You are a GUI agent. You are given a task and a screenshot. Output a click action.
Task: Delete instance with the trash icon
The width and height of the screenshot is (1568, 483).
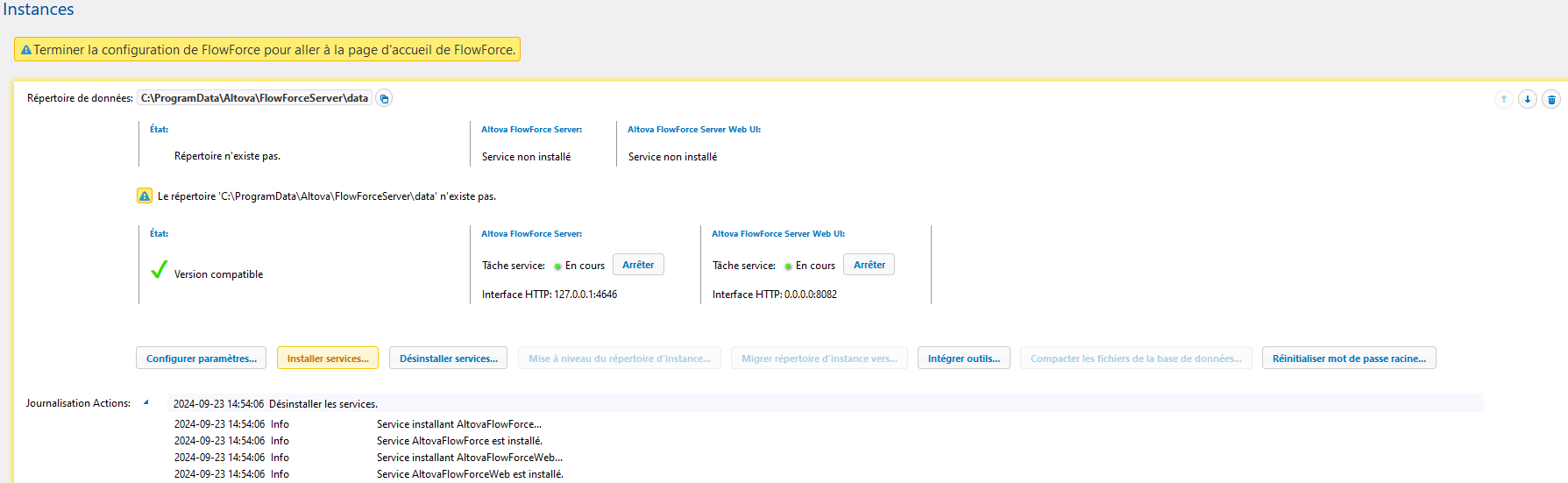(1551, 99)
